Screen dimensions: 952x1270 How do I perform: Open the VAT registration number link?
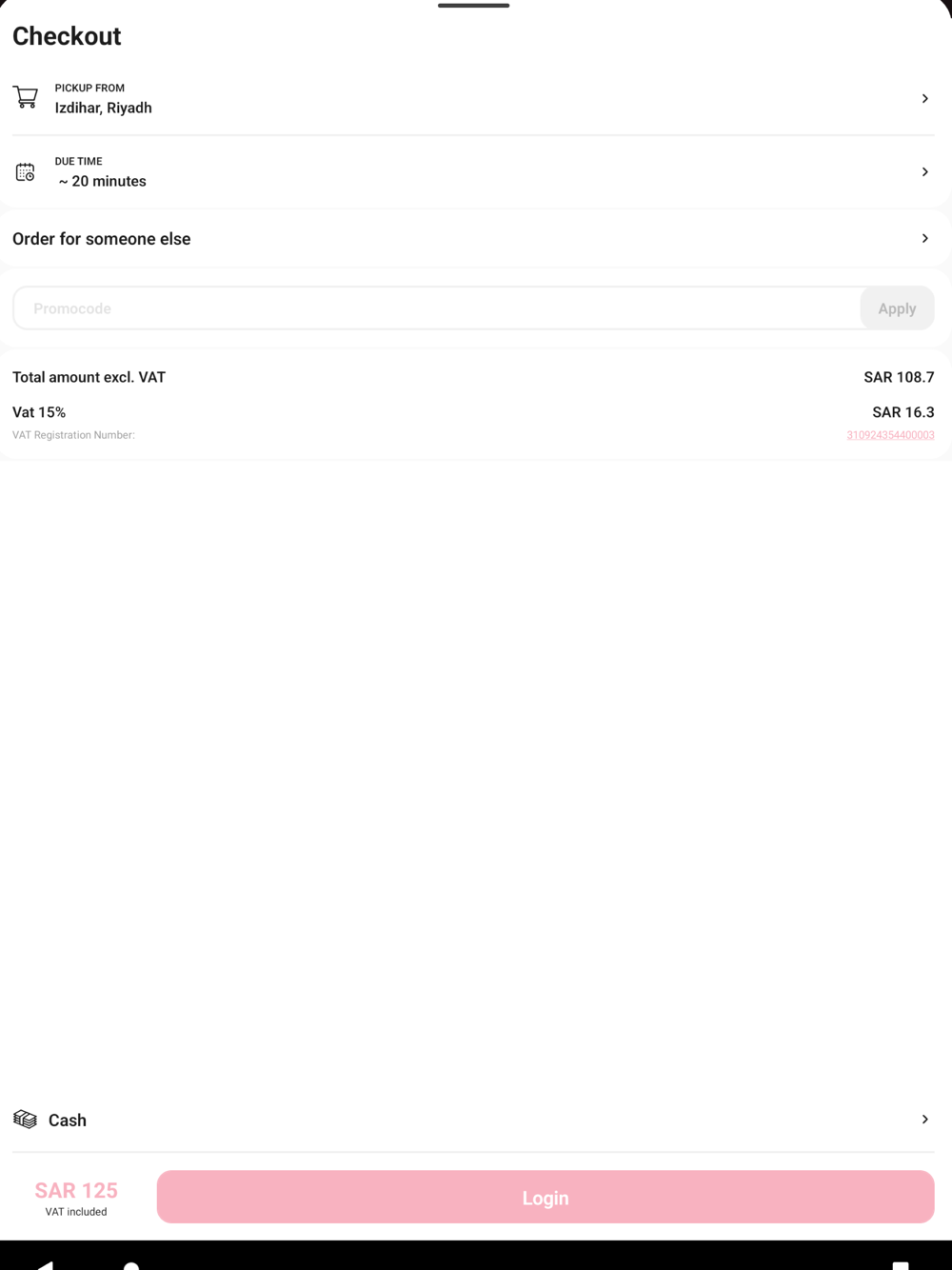[x=890, y=435]
